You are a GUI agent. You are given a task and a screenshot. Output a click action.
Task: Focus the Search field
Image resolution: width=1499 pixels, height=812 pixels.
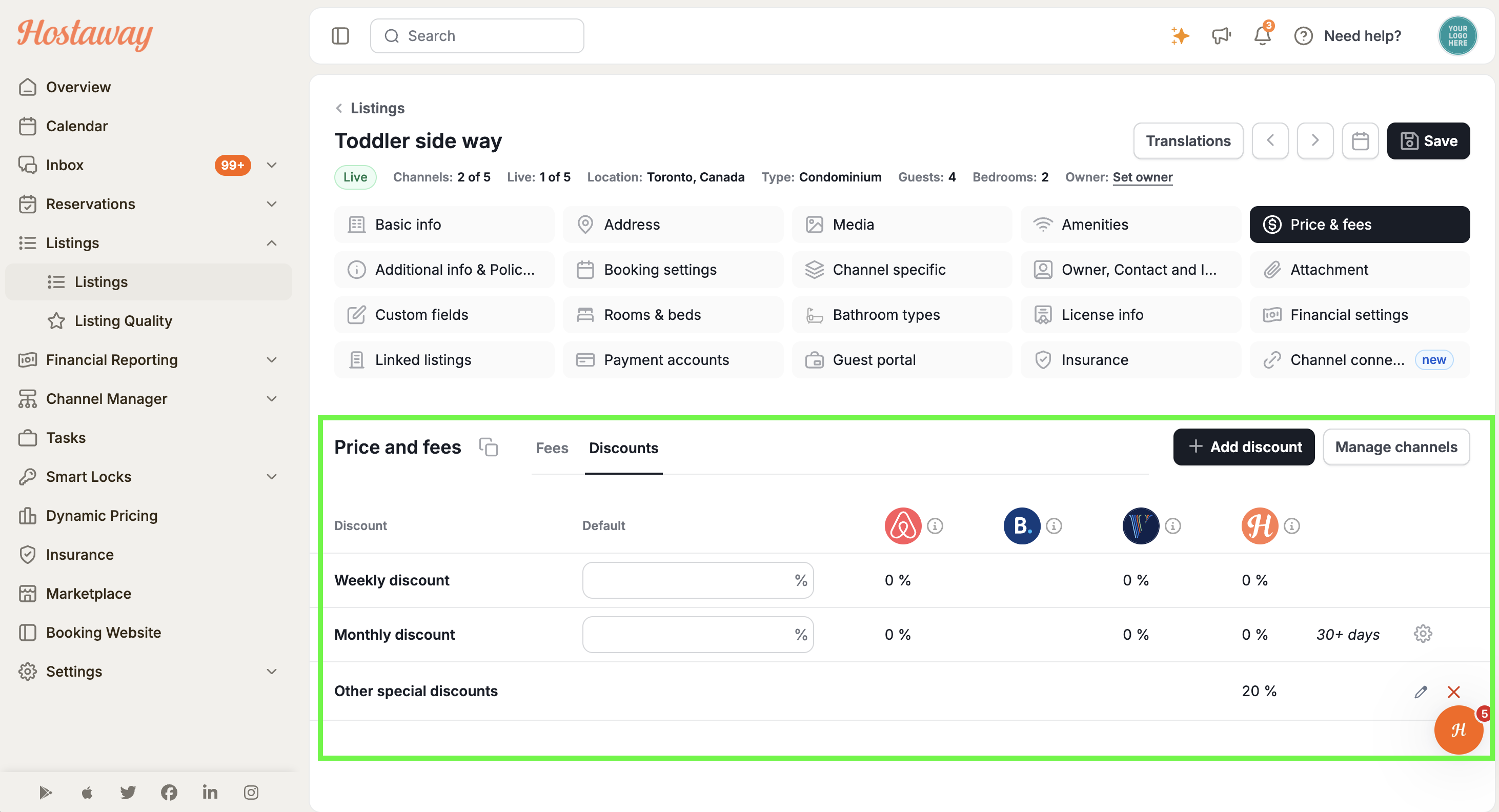477,36
